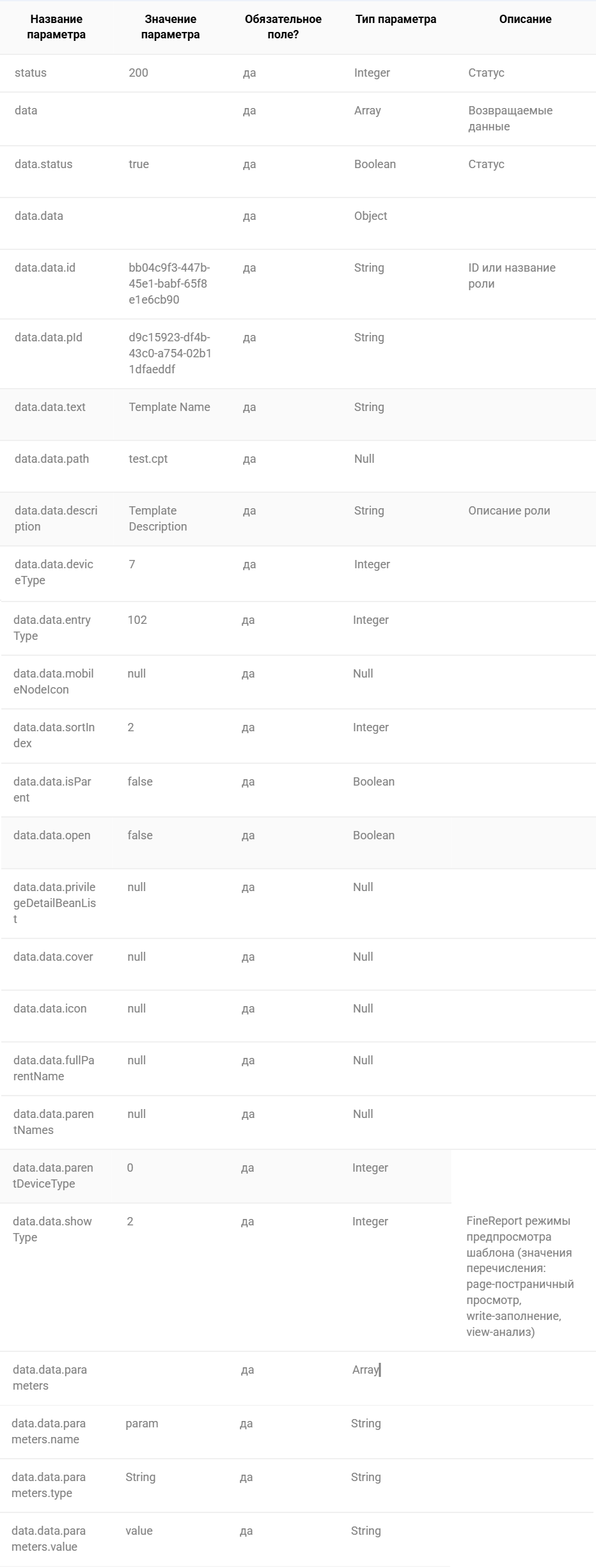The image size is (596, 1568).
Task: Click the data.data.parameters.value parameter name
Action: [x=49, y=1539]
